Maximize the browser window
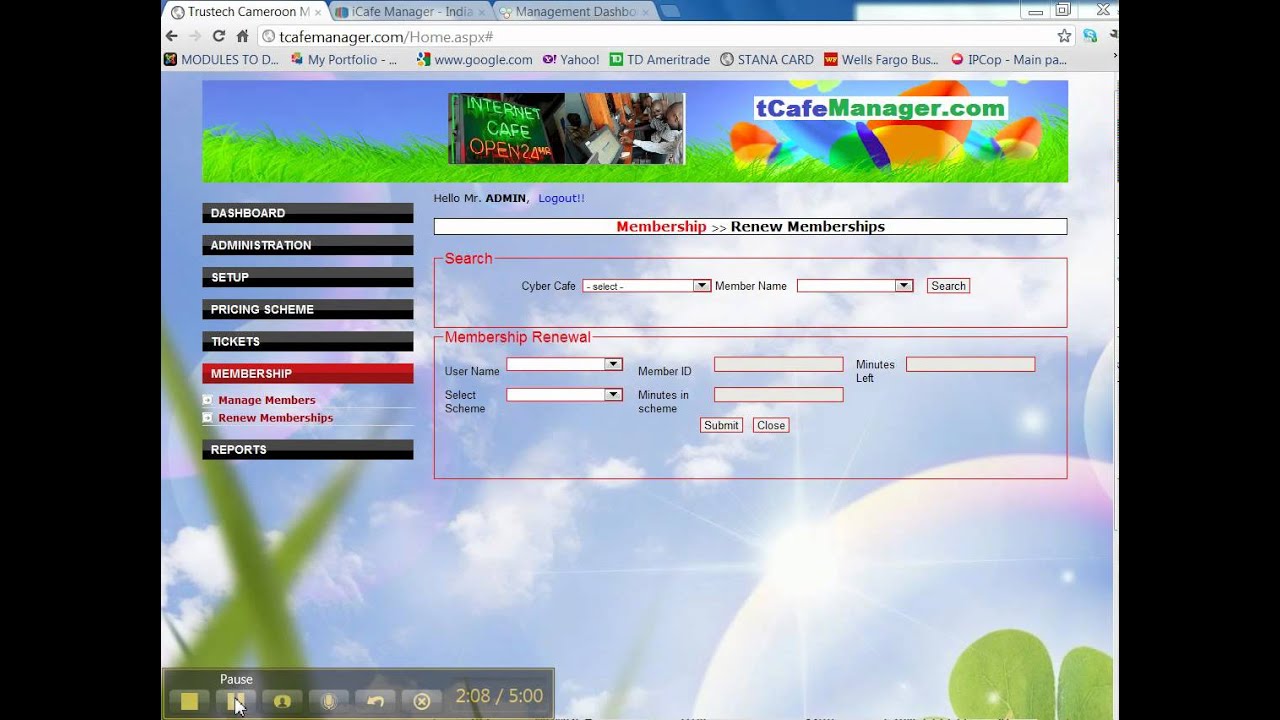1280x720 pixels. pos(1063,11)
